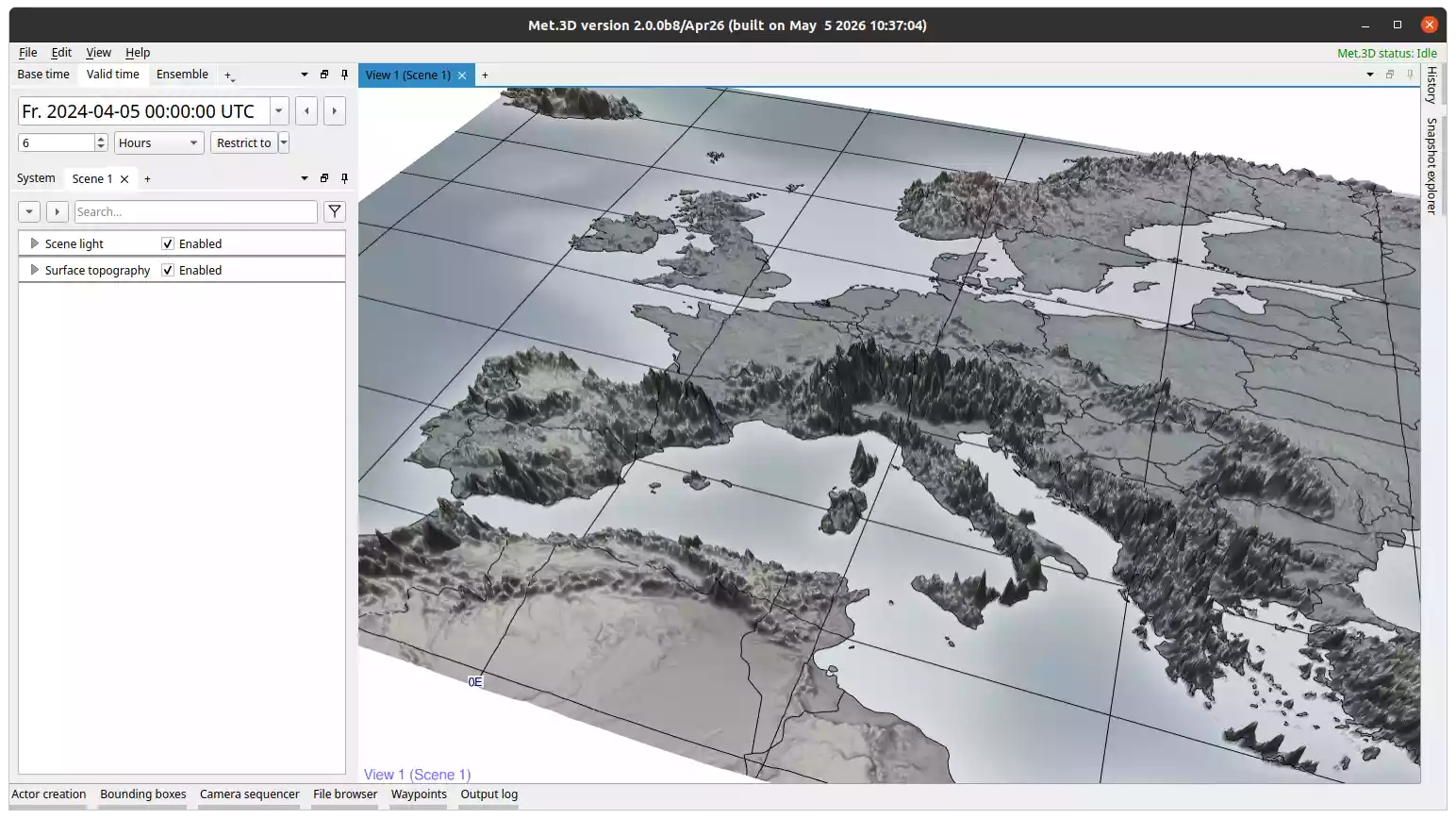The image size is (1456, 819).
Task: Click the property Search field
Action: pyautogui.click(x=195, y=211)
